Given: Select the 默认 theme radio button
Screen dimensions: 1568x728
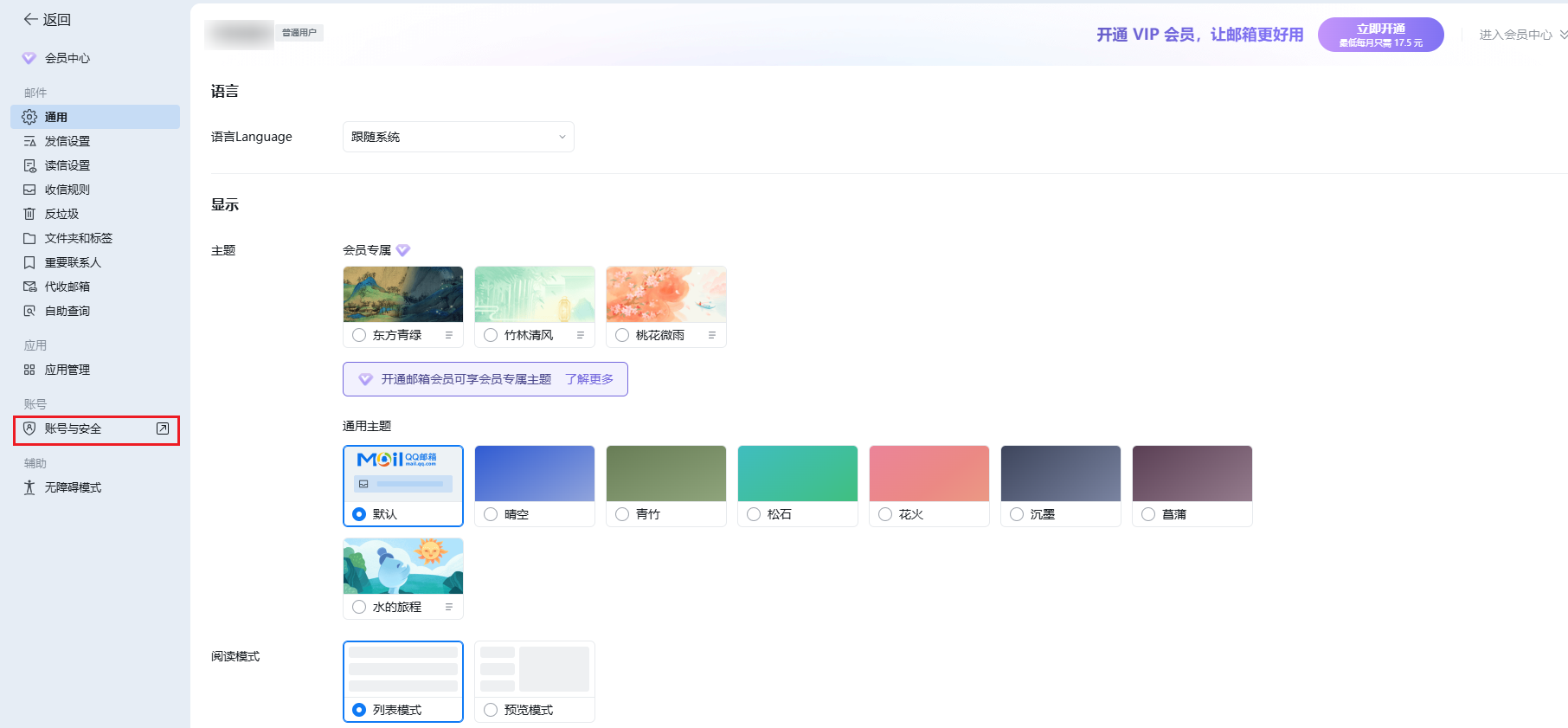Looking at the screenshot, I should 359,514.
